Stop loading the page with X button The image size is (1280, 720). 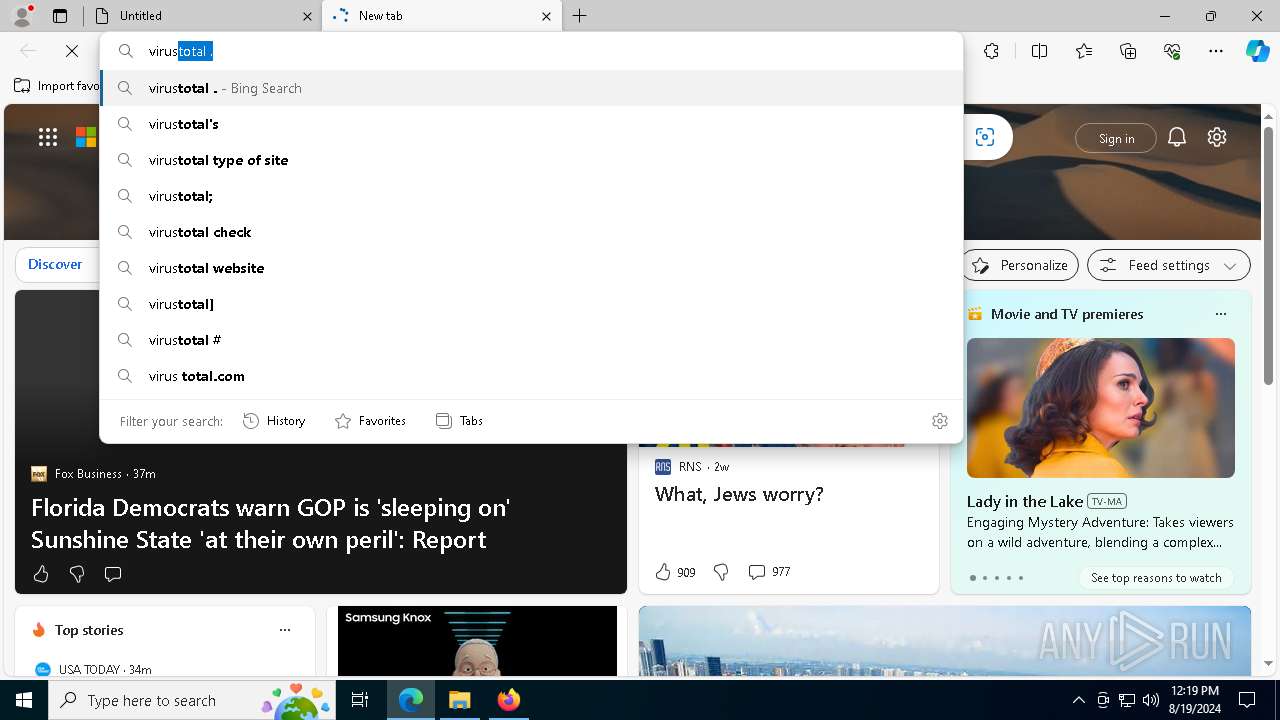tap(72, 51)
